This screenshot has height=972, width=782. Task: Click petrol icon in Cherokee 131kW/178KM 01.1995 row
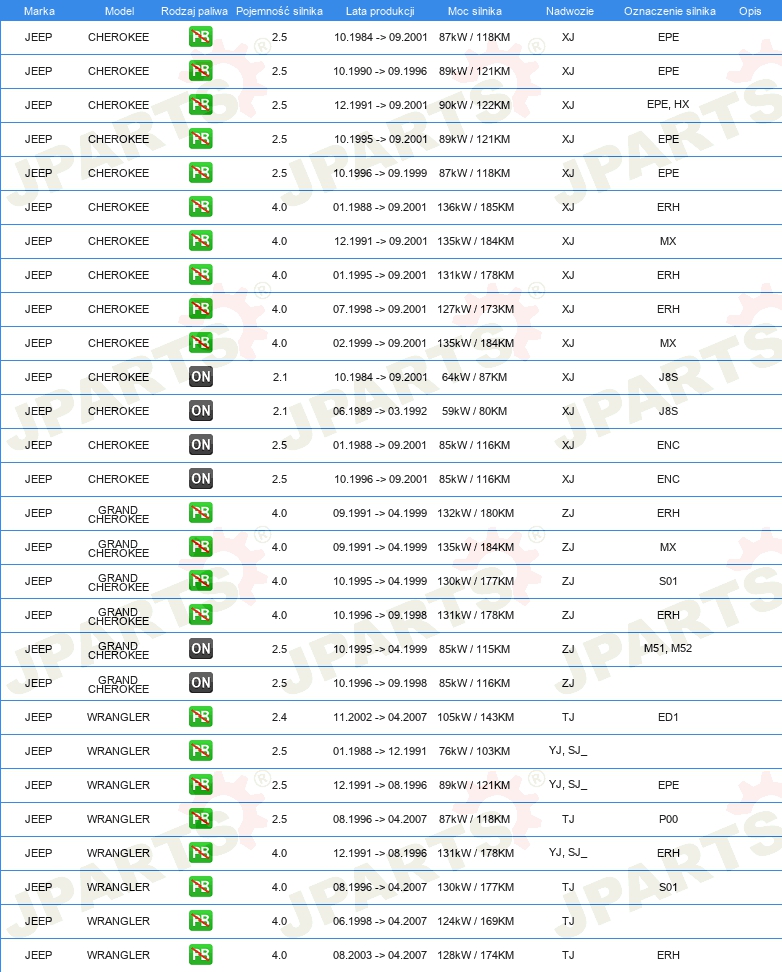click(x=200, y=275)
